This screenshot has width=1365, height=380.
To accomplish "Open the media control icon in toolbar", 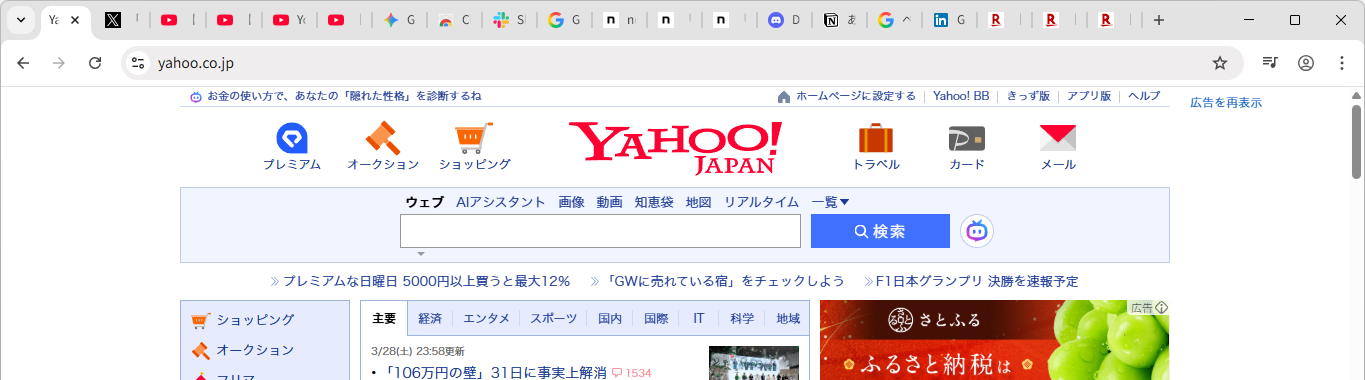I will [x=1270, y=63].
